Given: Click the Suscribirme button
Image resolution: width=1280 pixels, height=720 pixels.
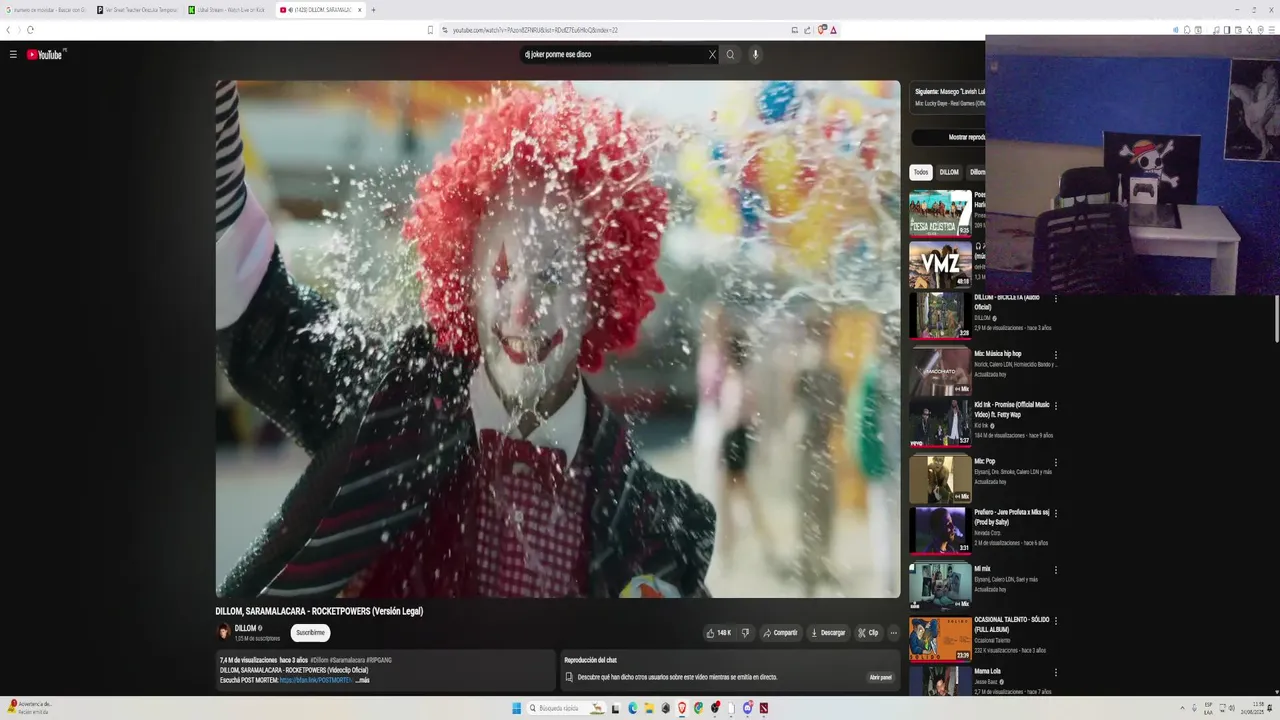Looking at the screenshot, I should tap(310, 632).
